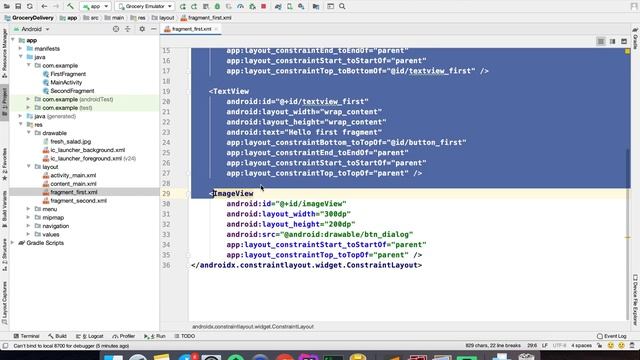This screenshot has height=360, width=640.
Task: Open the Event Log button
Action: coord(611,336)
